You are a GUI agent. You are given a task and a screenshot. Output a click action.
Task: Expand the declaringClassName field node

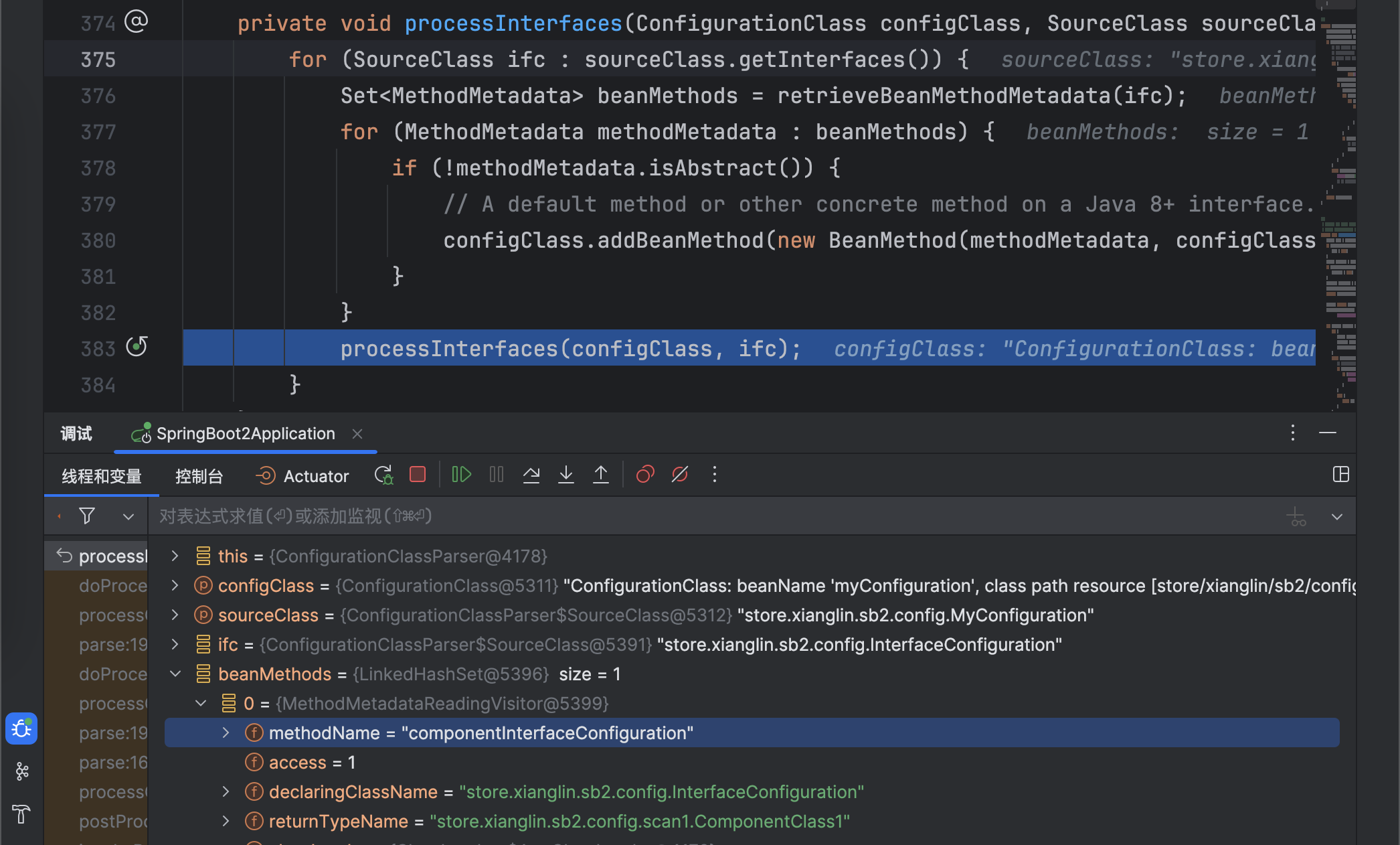226,791
